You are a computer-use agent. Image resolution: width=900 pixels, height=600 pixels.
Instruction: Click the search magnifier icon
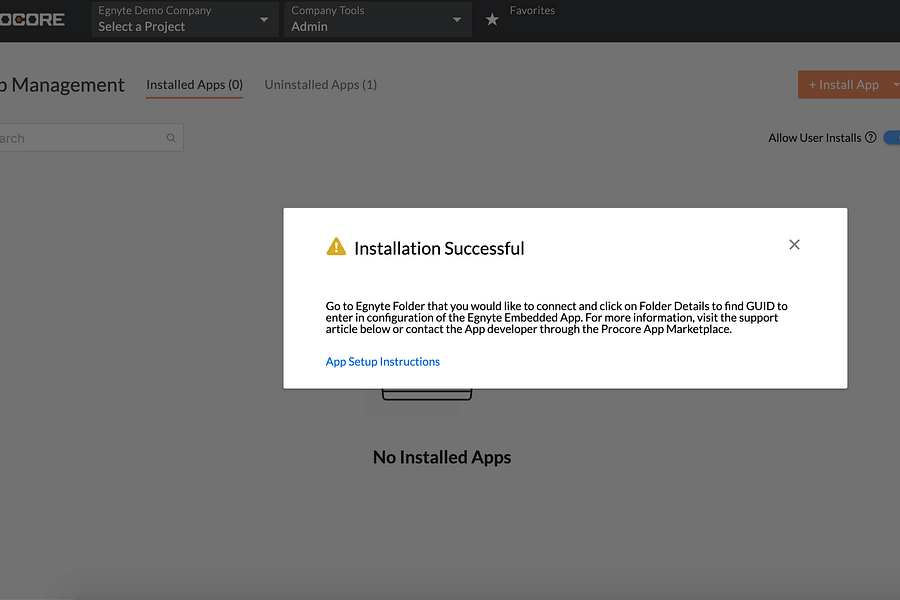point(170,137)
